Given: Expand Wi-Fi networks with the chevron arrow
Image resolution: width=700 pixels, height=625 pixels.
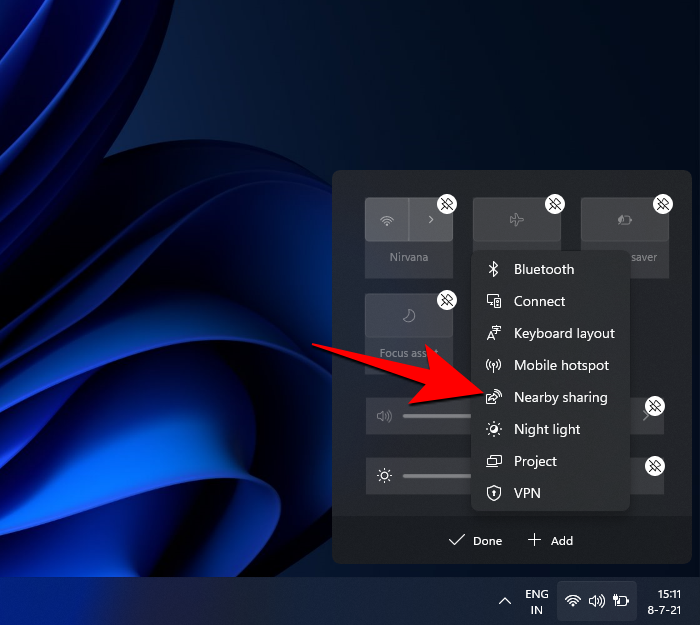Looking at the screenshot, I should pos(432,219).
